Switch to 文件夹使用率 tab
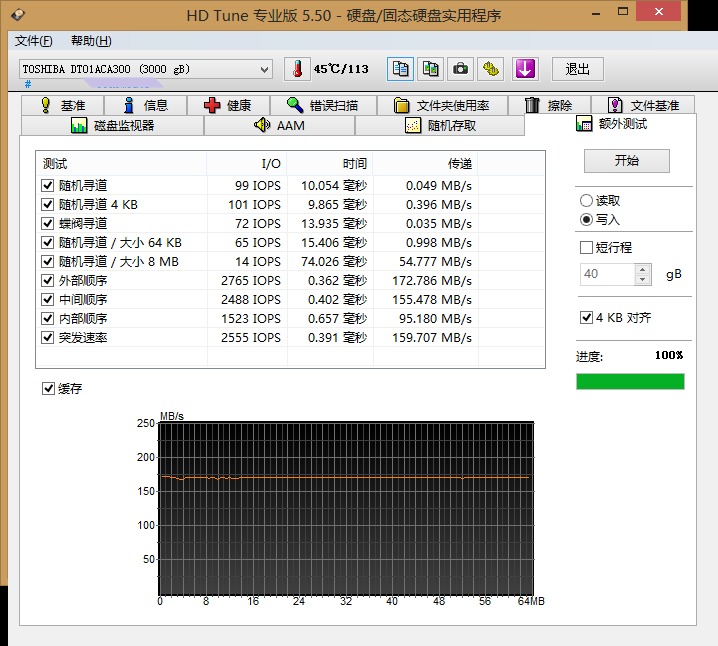Image resolution: width=718 pixels, height=646 pixels. click(x=442, y=105)
